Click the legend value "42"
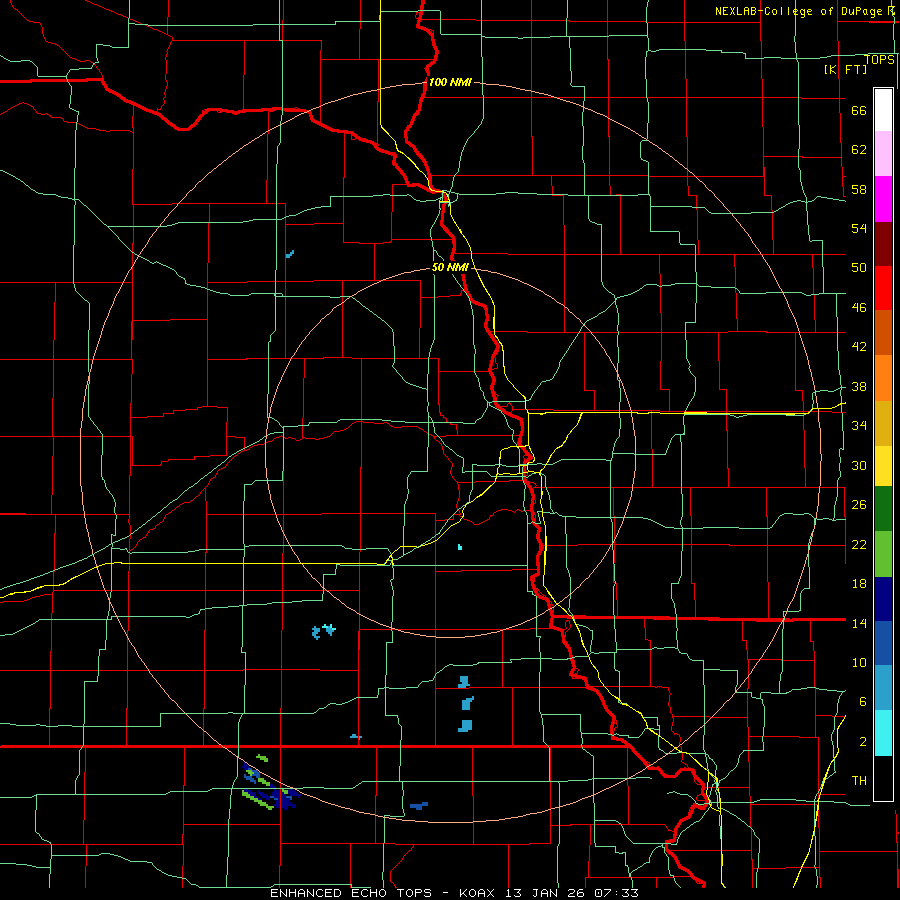 [859, 347]
